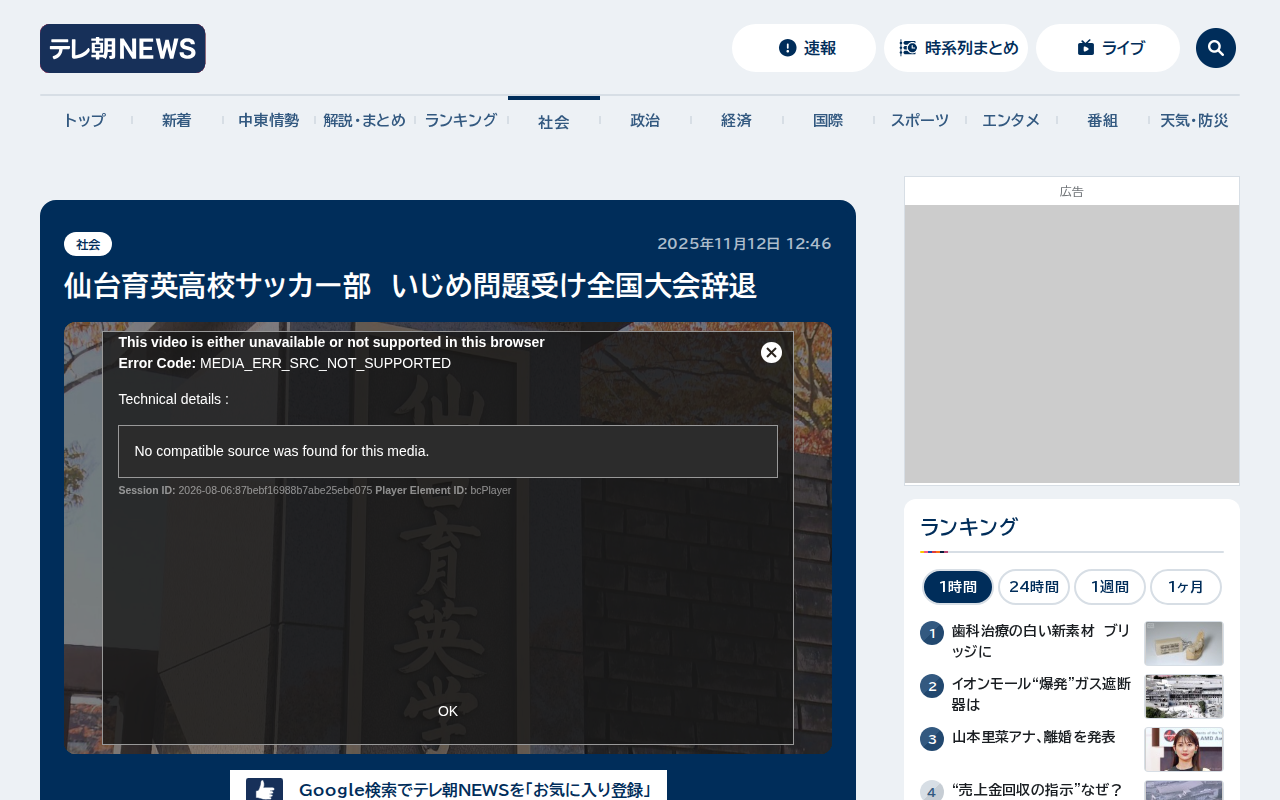Open the エンタメ nav tab
This screenshot has height=800, width=1280.
point(1011,120)
